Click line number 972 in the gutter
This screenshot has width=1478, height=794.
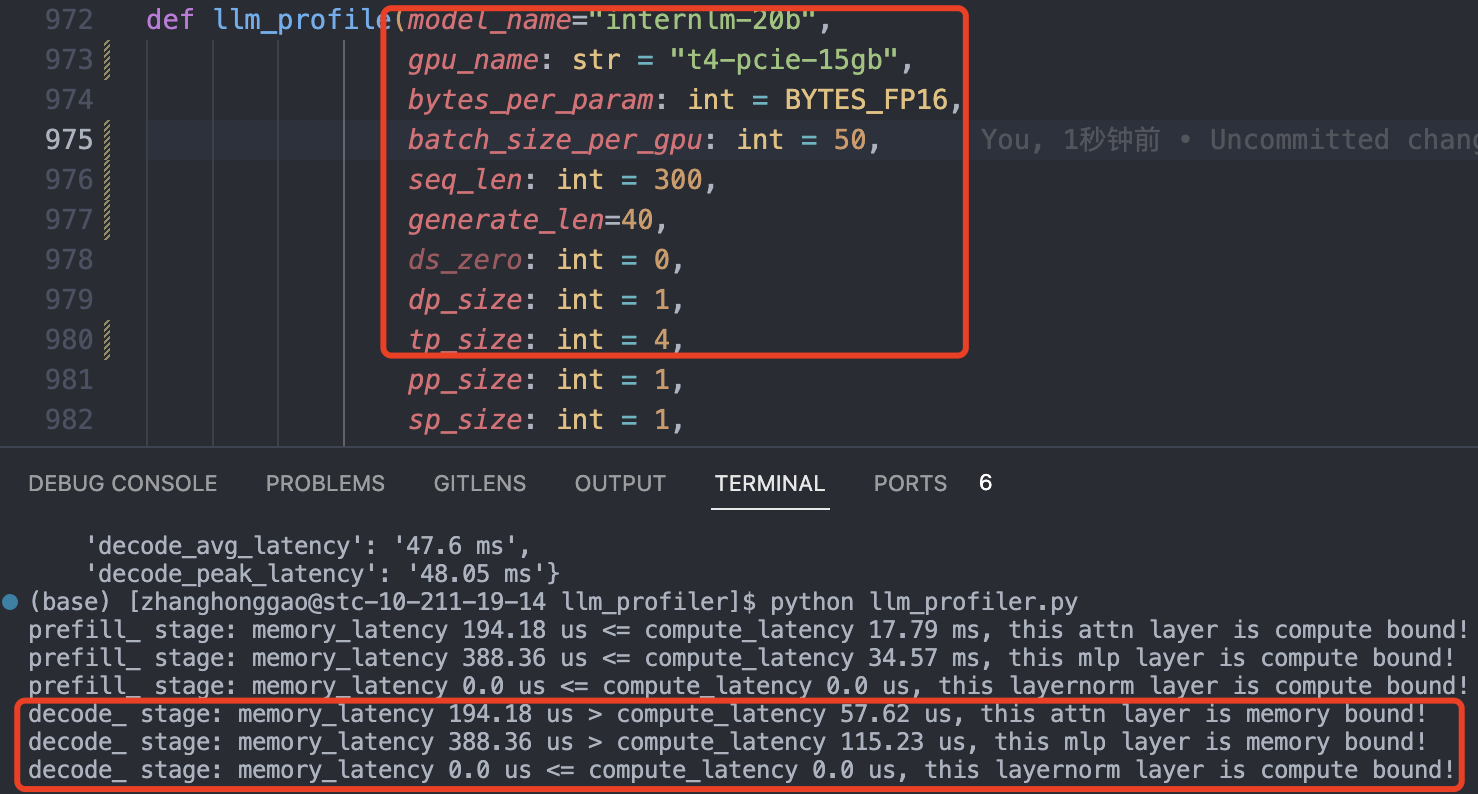[69, 20]
